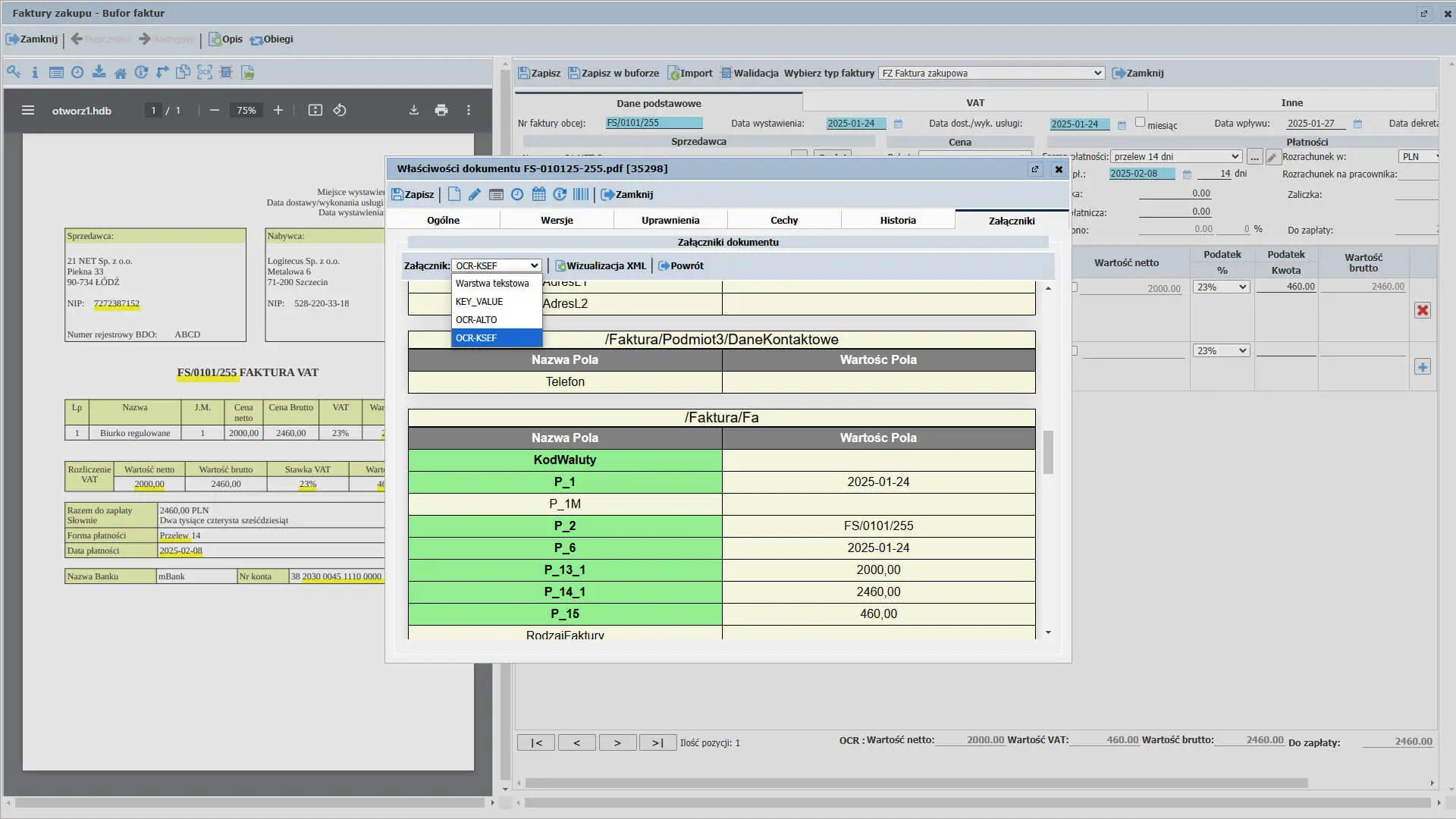Viewport: 1456px width, 819px height.
Task: Rotate the PDF page counterclockwise
Action: click(340, 111)
